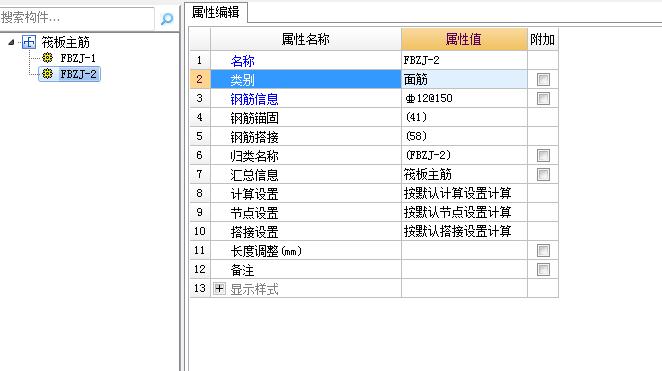Click row number 1 header
The width and height of the screenshot is (662, 371).
pyautogui.click(x=200, y=60)
